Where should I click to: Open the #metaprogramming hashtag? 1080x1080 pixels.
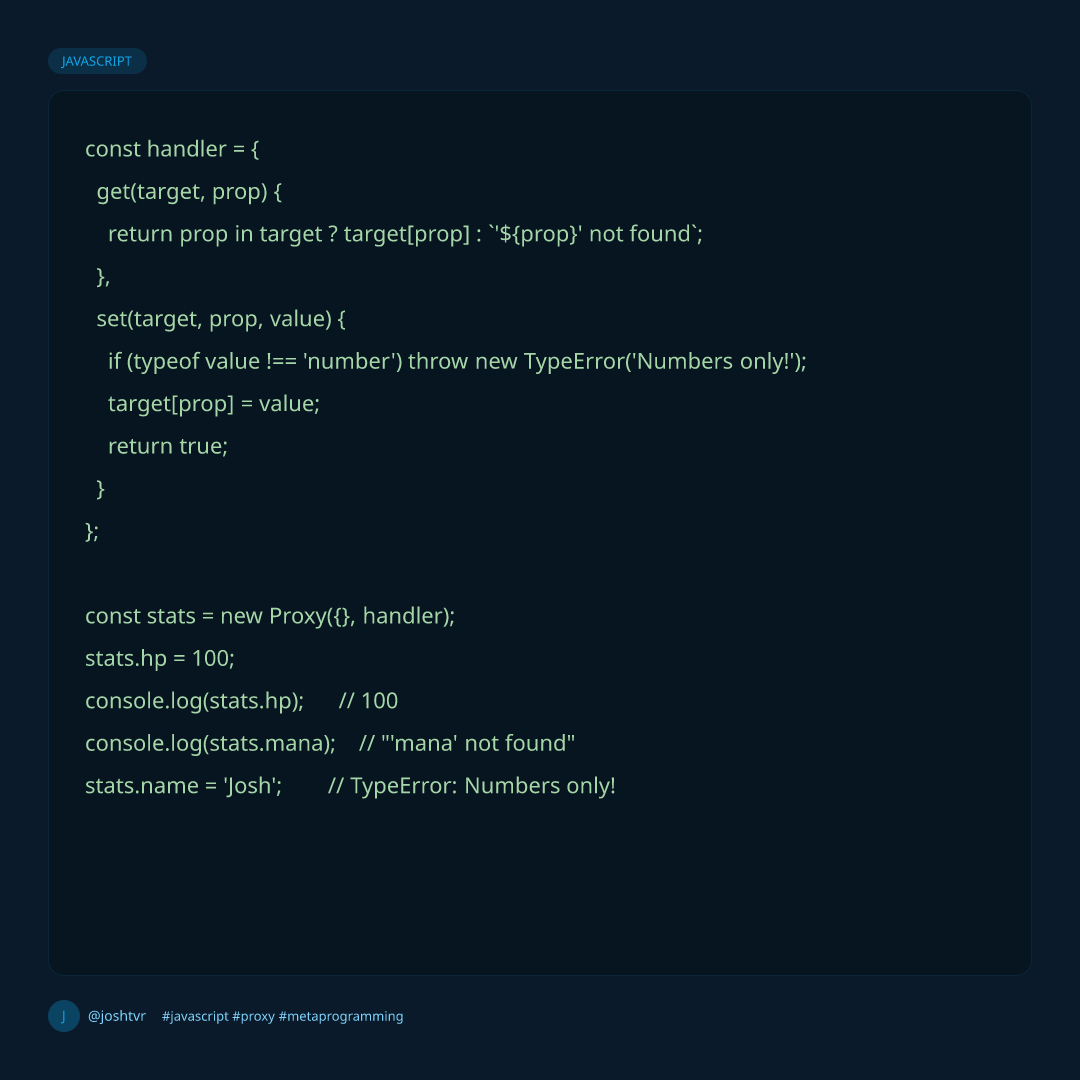coord(341,1016)
